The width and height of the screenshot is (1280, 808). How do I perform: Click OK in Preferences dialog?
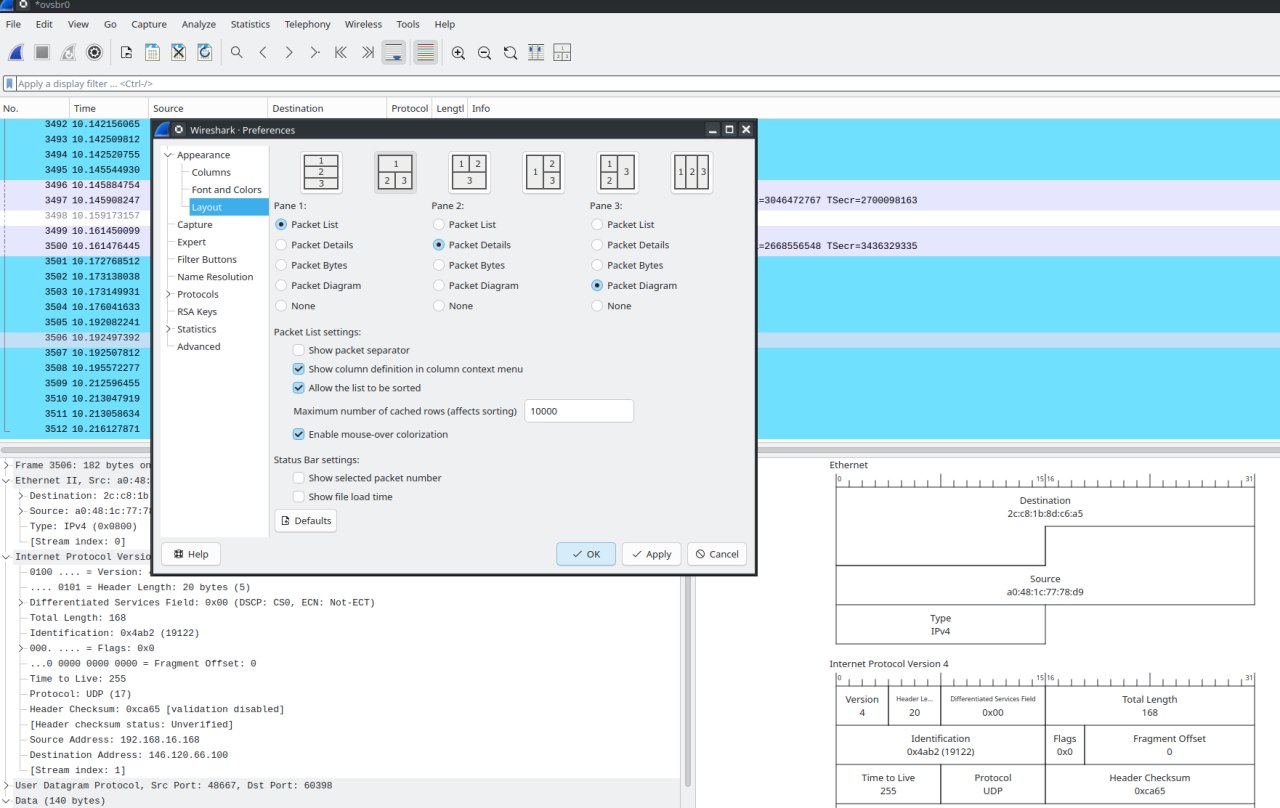coord(586,554)
